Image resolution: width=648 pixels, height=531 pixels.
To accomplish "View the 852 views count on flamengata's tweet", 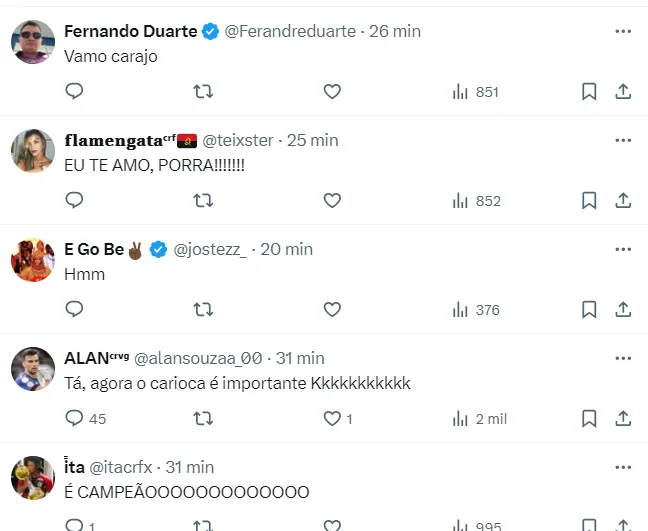I will pyautogui.click(x=476, y=201).
